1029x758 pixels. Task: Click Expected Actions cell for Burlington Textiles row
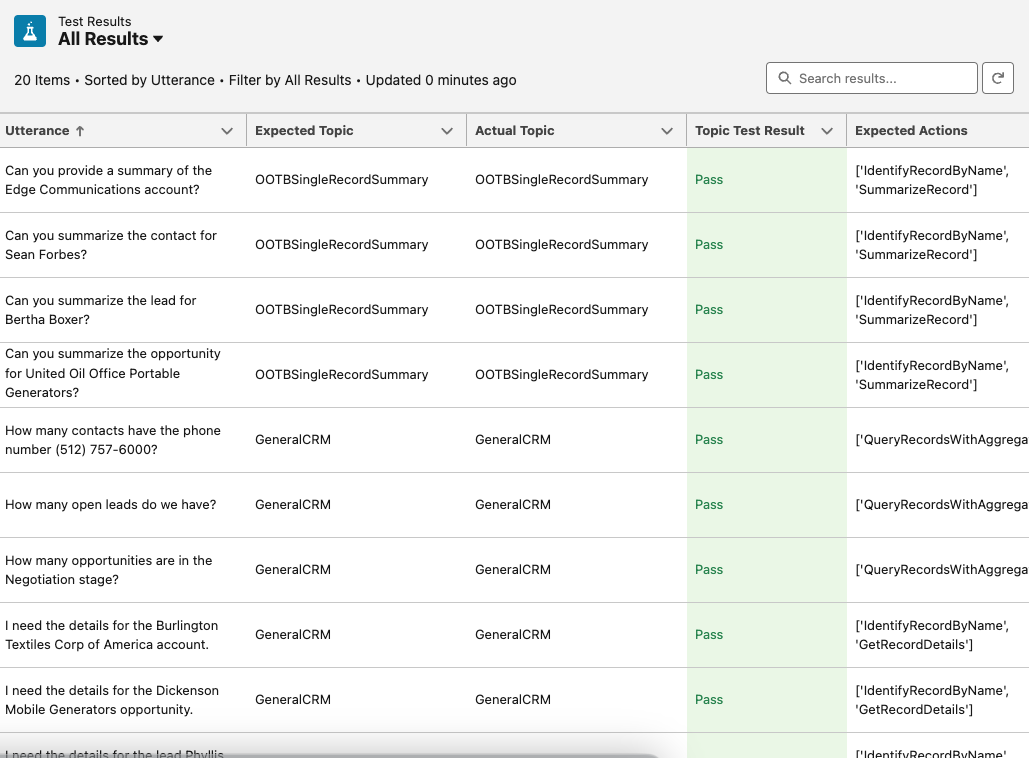click(931, 635)
